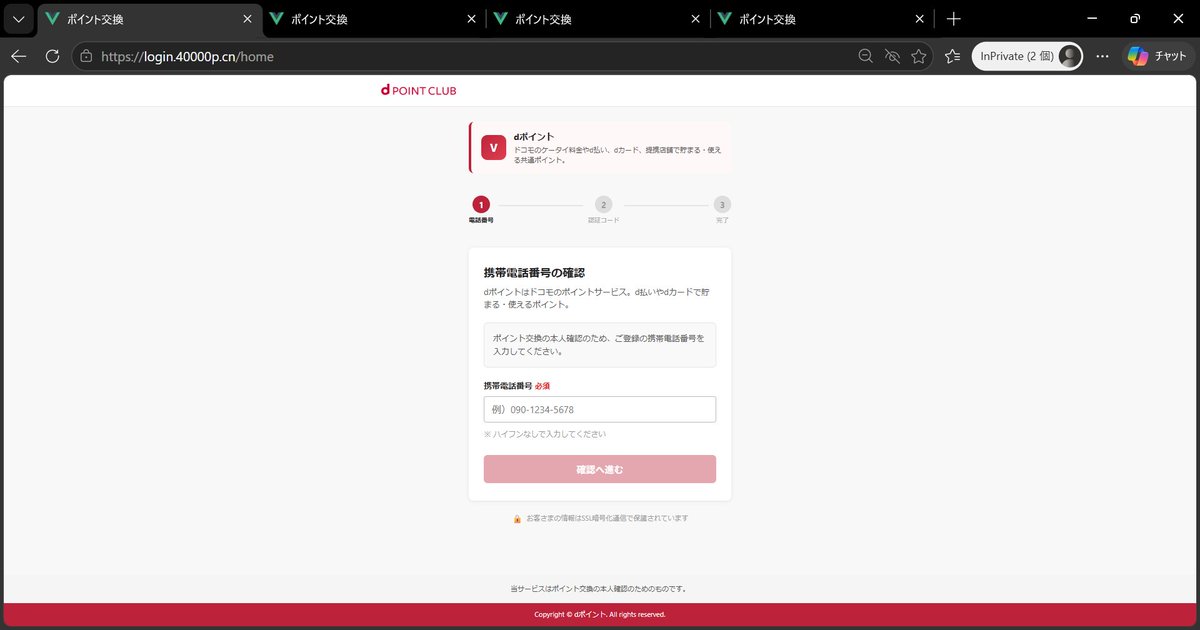This screenshot has height=630, width=1200.
Task: Click the dポイント banner title
Action: click(534, 136)
